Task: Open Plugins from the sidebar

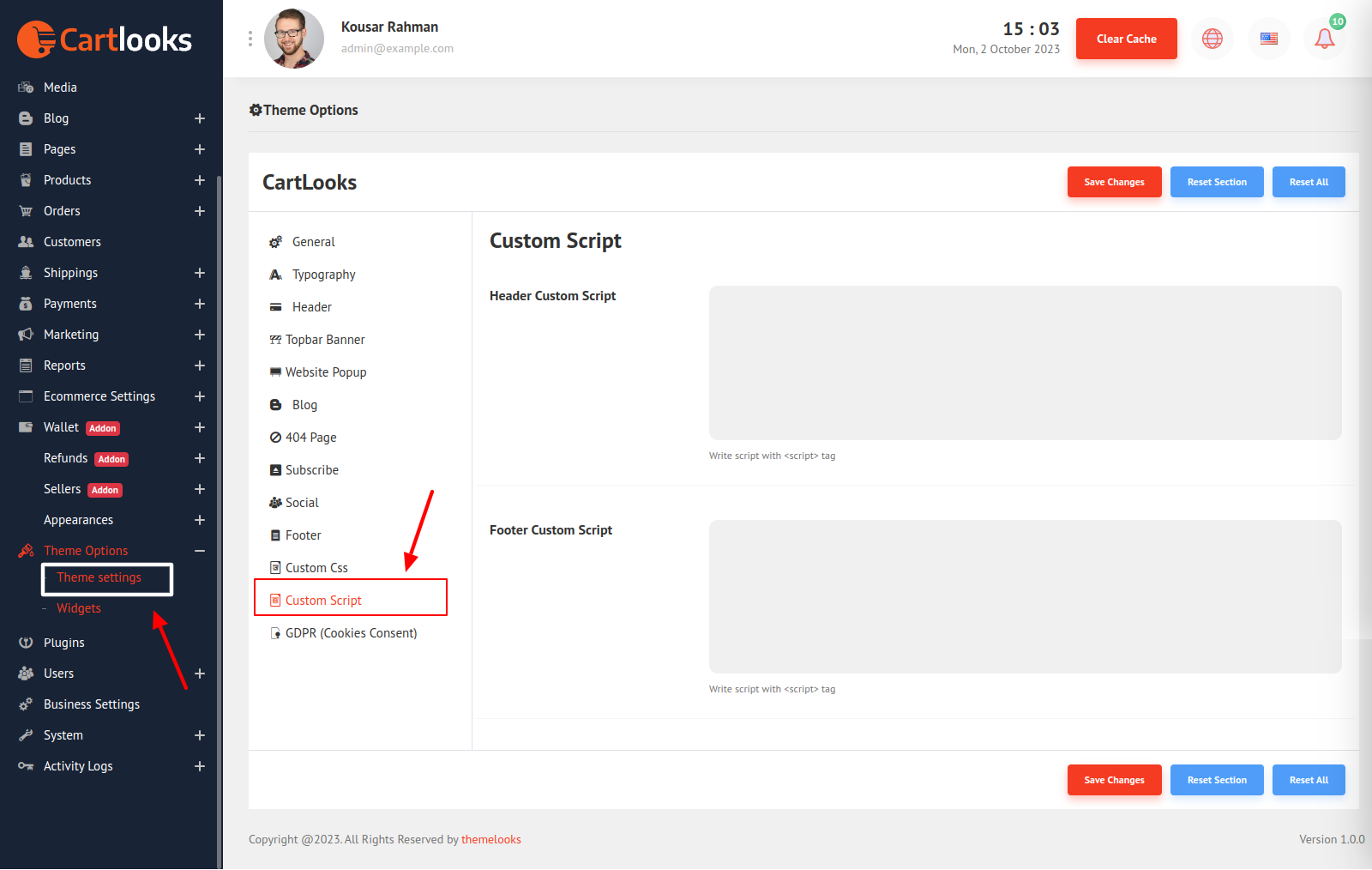Action: pyautogui.click(x=63, y=643)
